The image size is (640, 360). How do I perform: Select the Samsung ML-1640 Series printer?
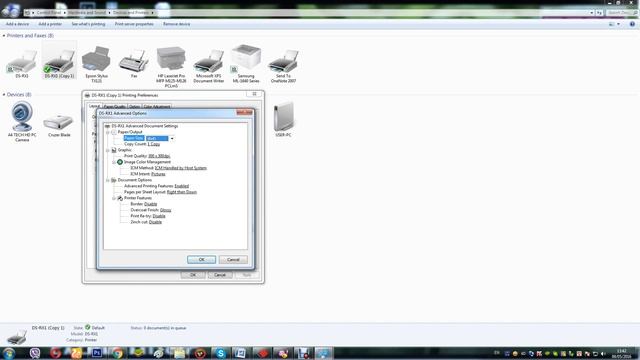pyautogui.click(x=246, y=64)
